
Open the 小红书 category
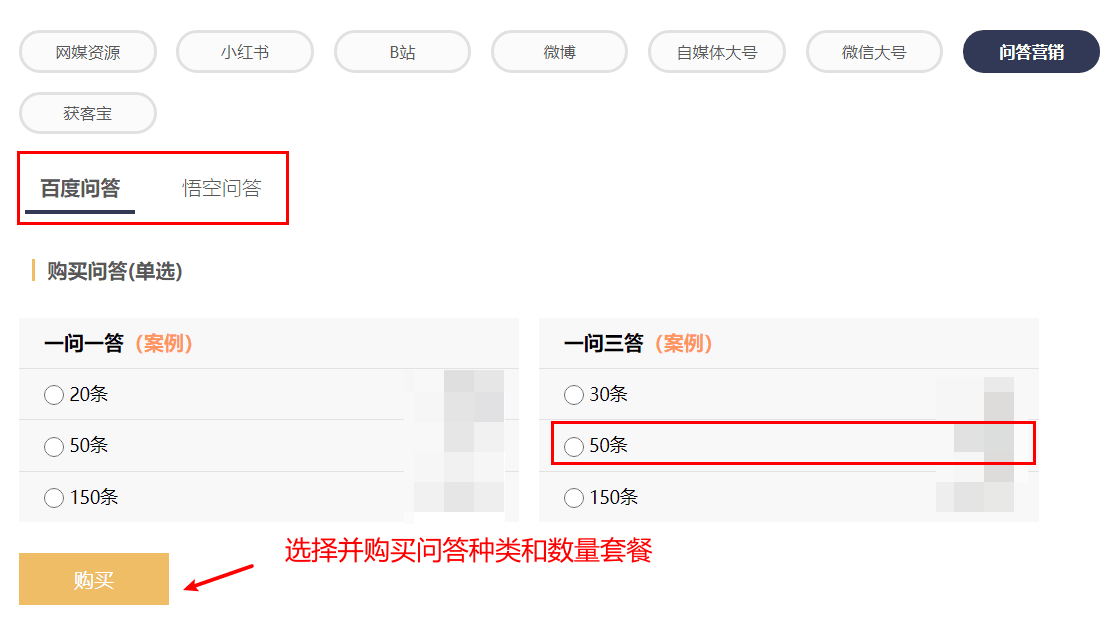coord(245,52)
